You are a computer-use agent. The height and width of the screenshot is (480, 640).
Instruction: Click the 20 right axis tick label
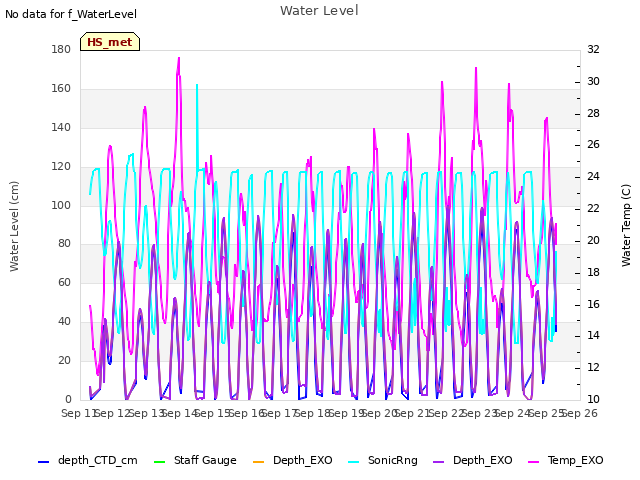coord(593,240)
